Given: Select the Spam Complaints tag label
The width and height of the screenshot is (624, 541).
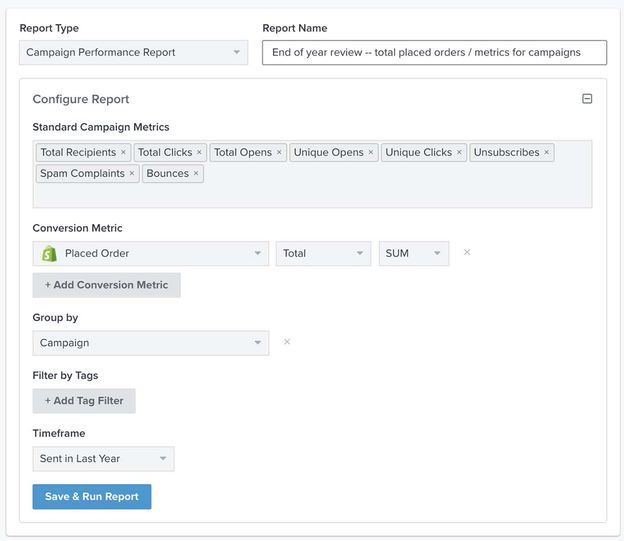Looking at the screenshot, I should (x=82, y=174).
